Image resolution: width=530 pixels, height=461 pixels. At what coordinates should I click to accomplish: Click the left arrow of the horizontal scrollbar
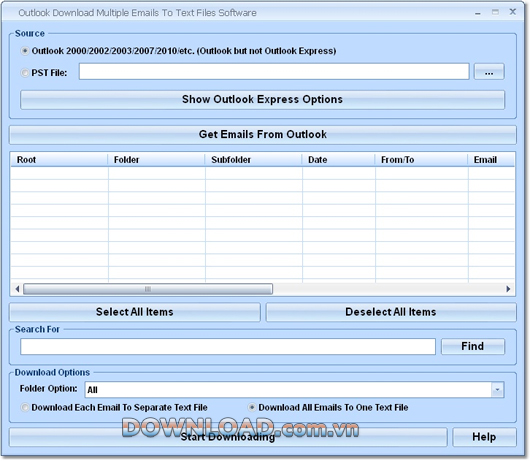[17, 289]
